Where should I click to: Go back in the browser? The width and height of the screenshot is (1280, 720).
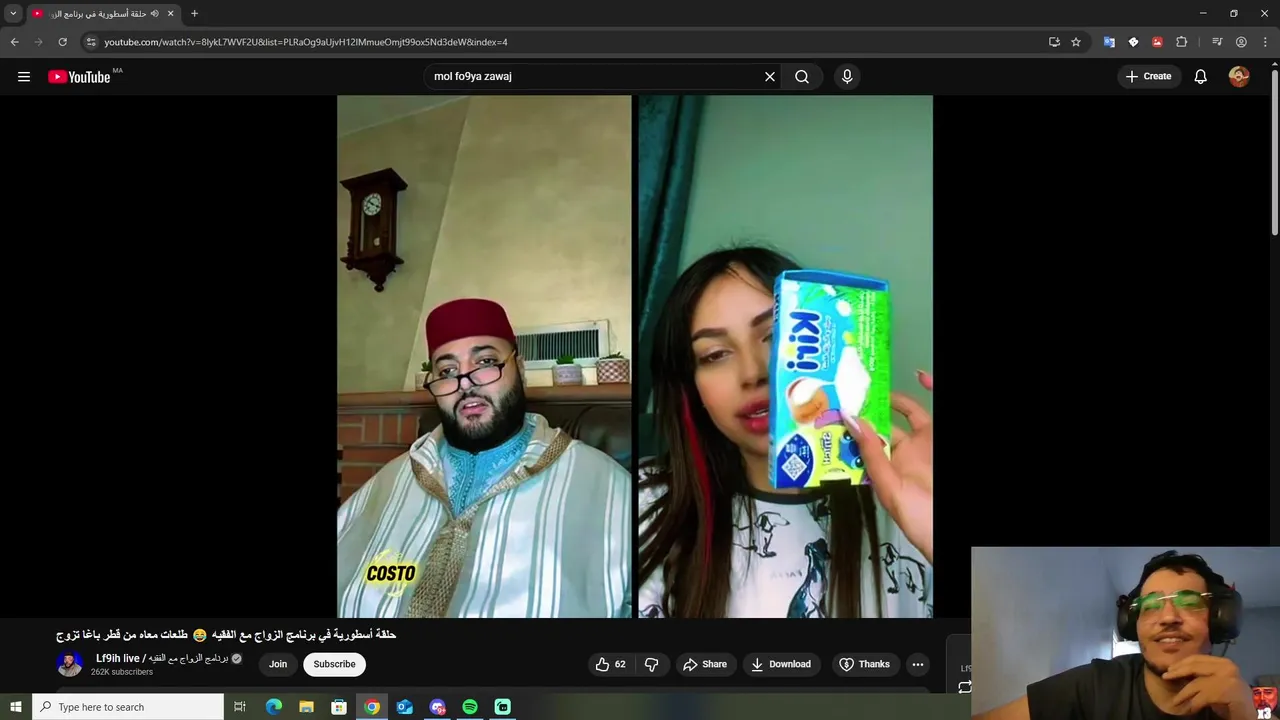(x=15, y=42)
